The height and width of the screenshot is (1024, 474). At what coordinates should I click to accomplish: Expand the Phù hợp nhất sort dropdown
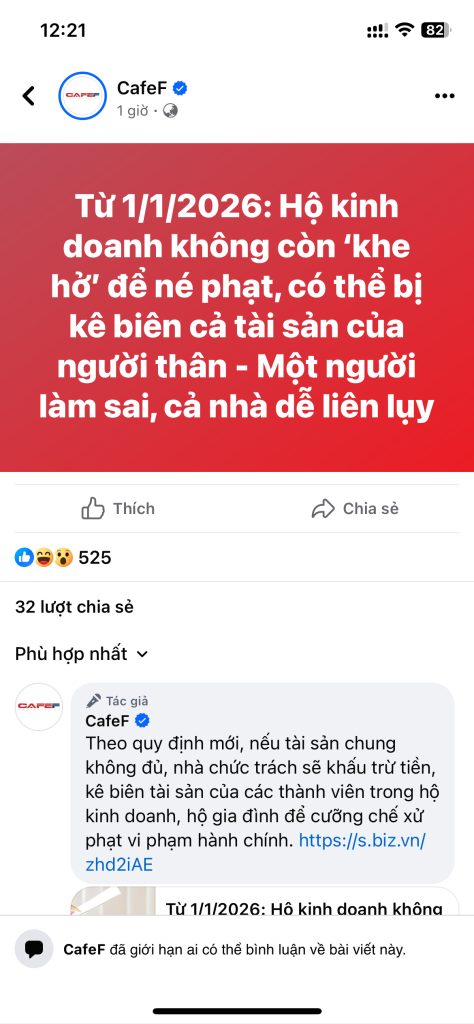[82, 654]
